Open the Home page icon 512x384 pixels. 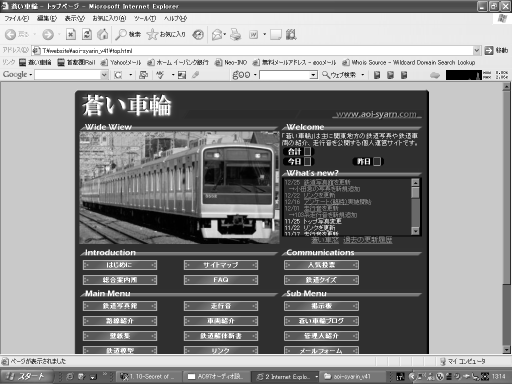103,34
